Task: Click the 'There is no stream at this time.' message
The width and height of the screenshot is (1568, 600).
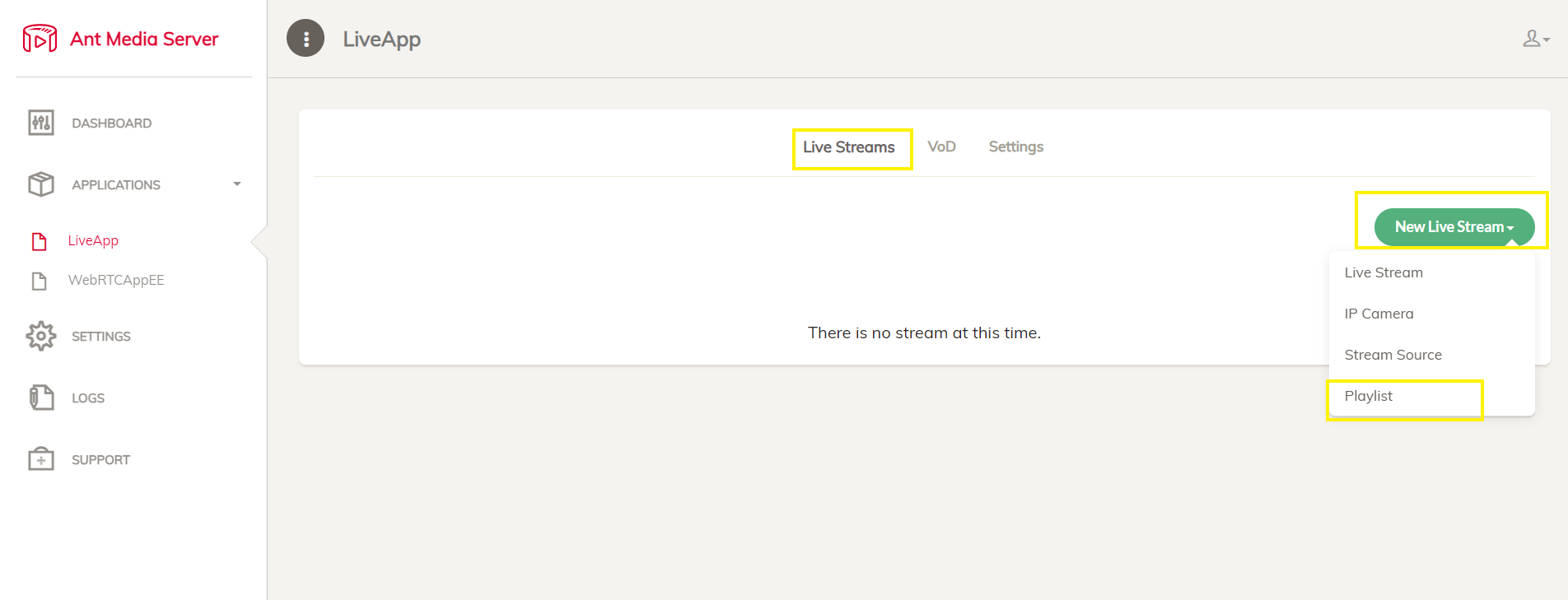Action: [x=924, y=333]
